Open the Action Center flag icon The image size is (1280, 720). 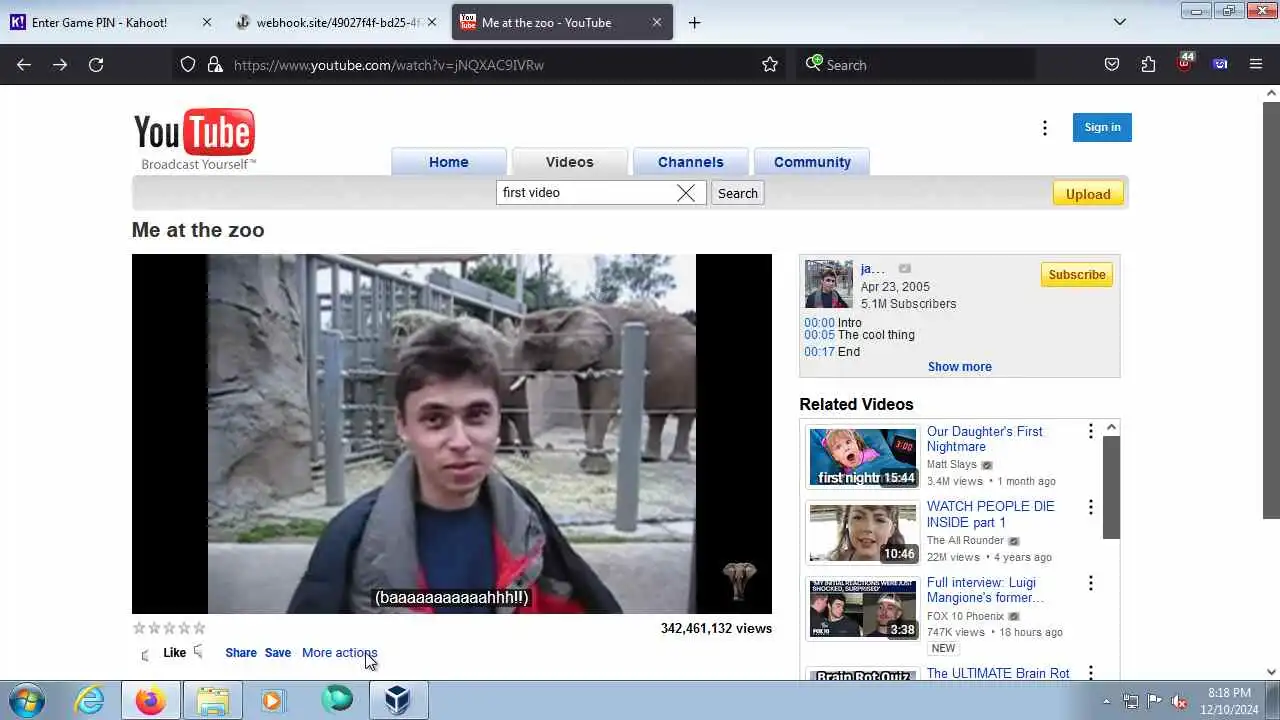pyautogui.click(x=1155, y=701)
